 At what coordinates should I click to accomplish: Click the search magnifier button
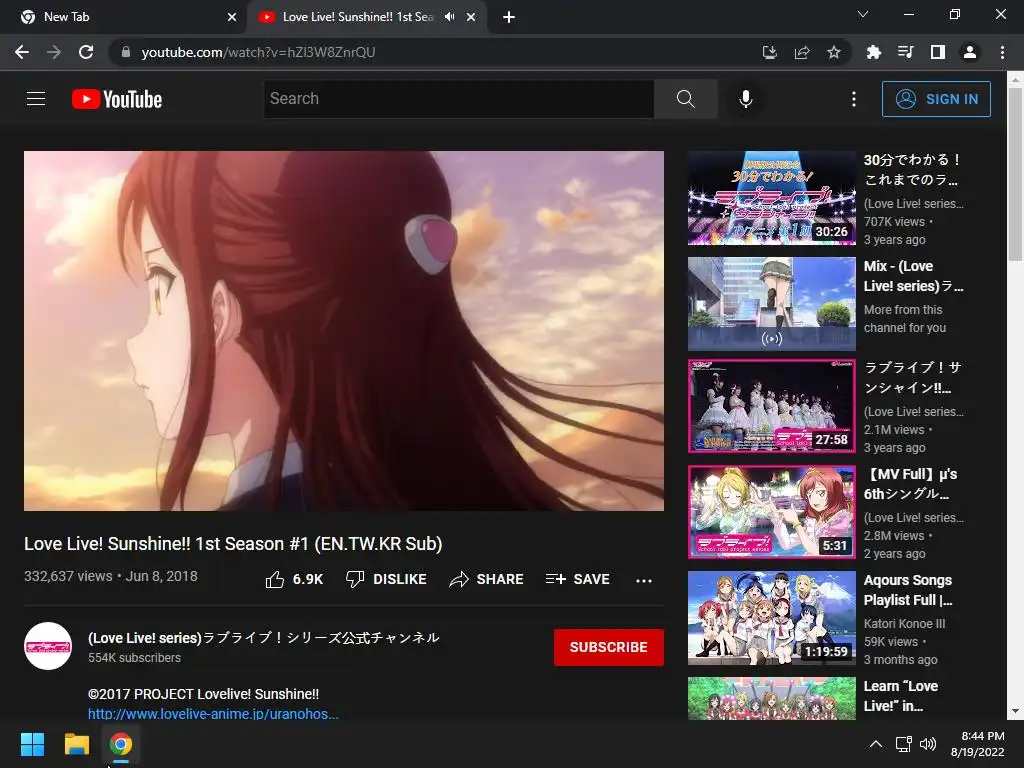tap(685, 99)
